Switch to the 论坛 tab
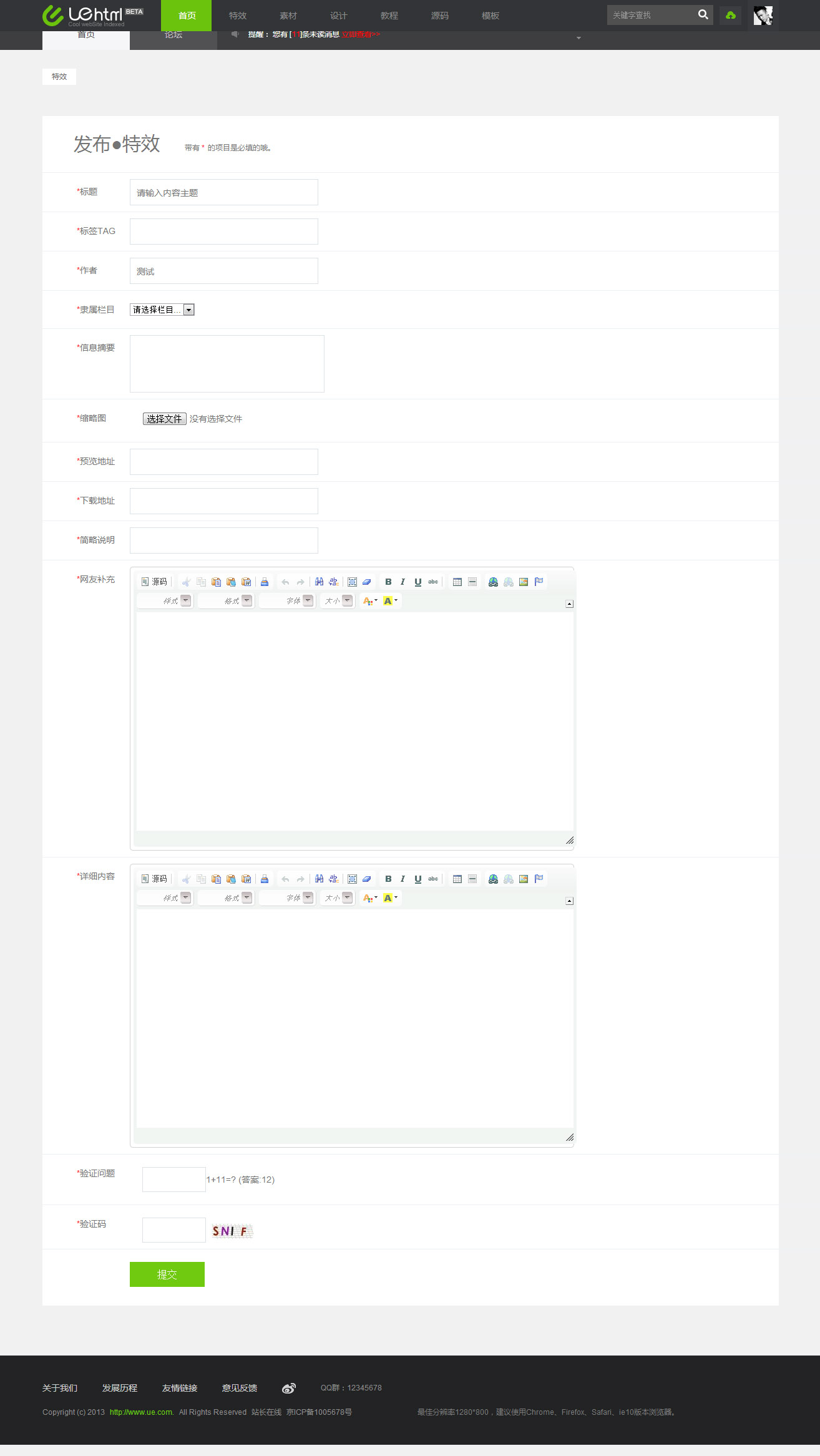Viewport: 820px width, 1456px height. pos(173,36)
